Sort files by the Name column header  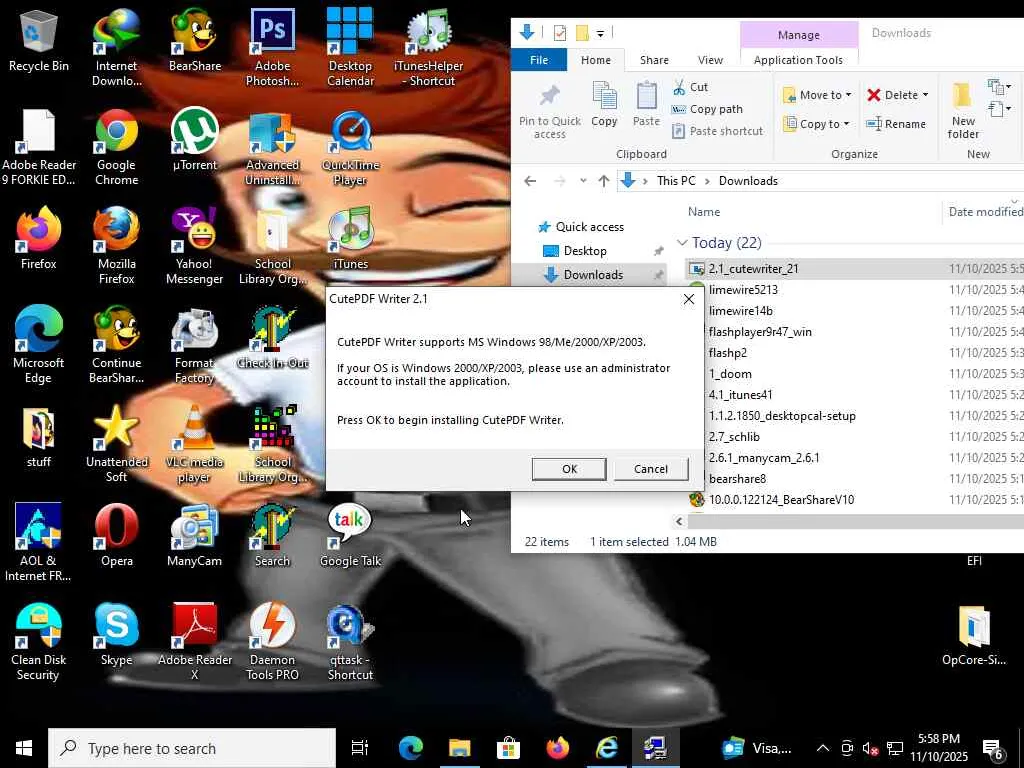click(x=704, y=212)
